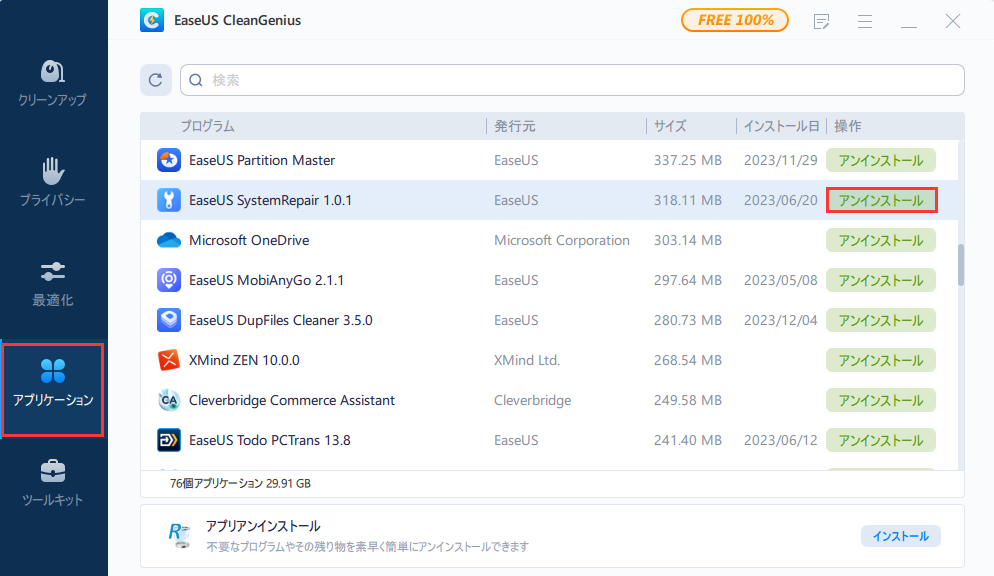Viewport: 994px width, 576px height.
Task: Go to the 最適化 (Optimization) section
Action: click(53, 284)
